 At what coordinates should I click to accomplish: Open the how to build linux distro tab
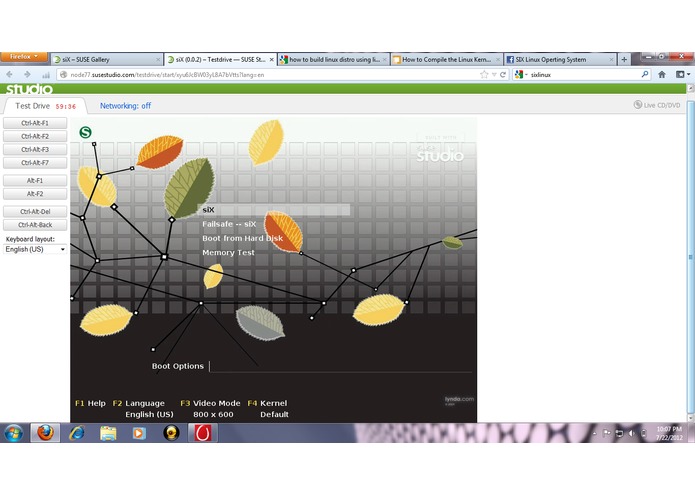click(x=334, y=59)
